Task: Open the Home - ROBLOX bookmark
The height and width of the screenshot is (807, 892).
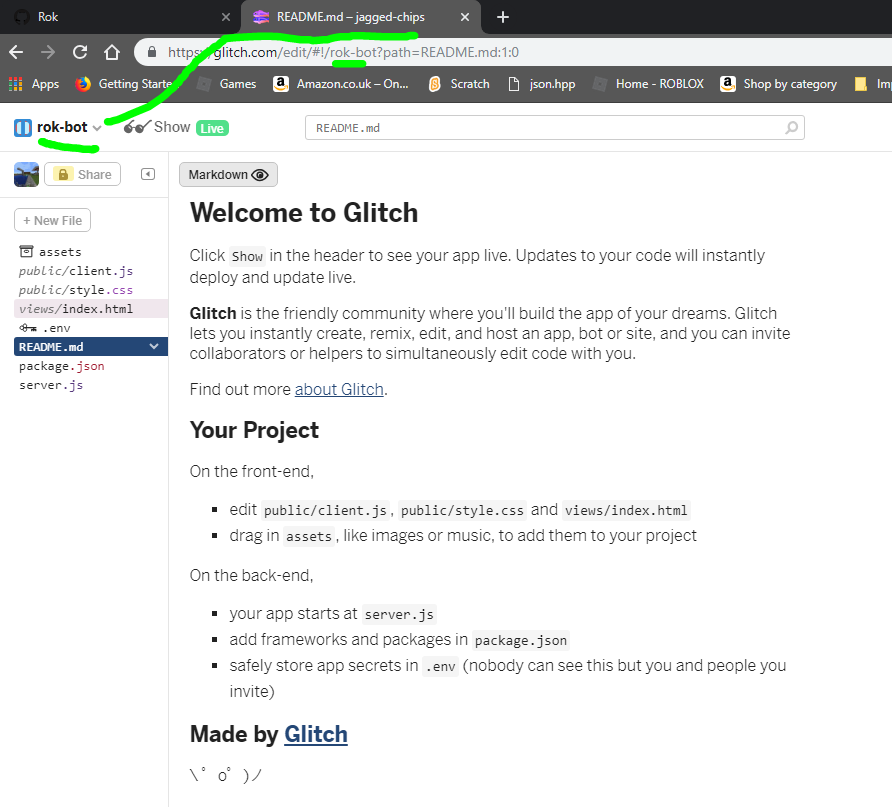Action: [649, 84]
